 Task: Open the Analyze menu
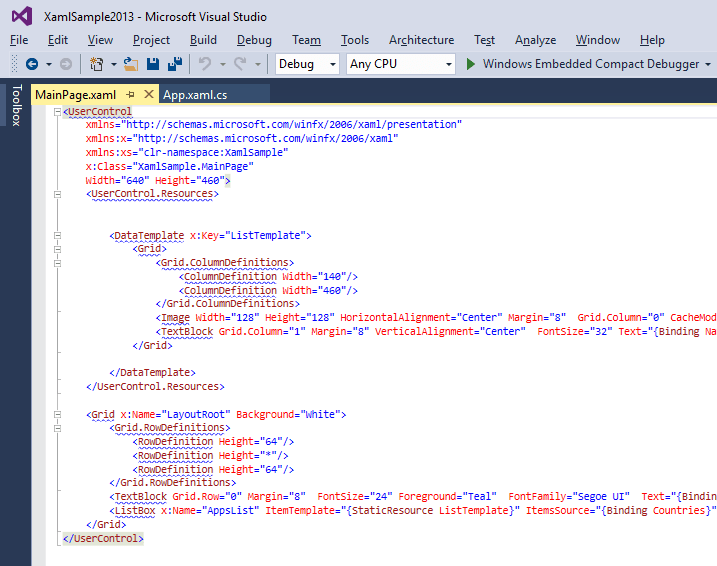[x=535, y=40]
